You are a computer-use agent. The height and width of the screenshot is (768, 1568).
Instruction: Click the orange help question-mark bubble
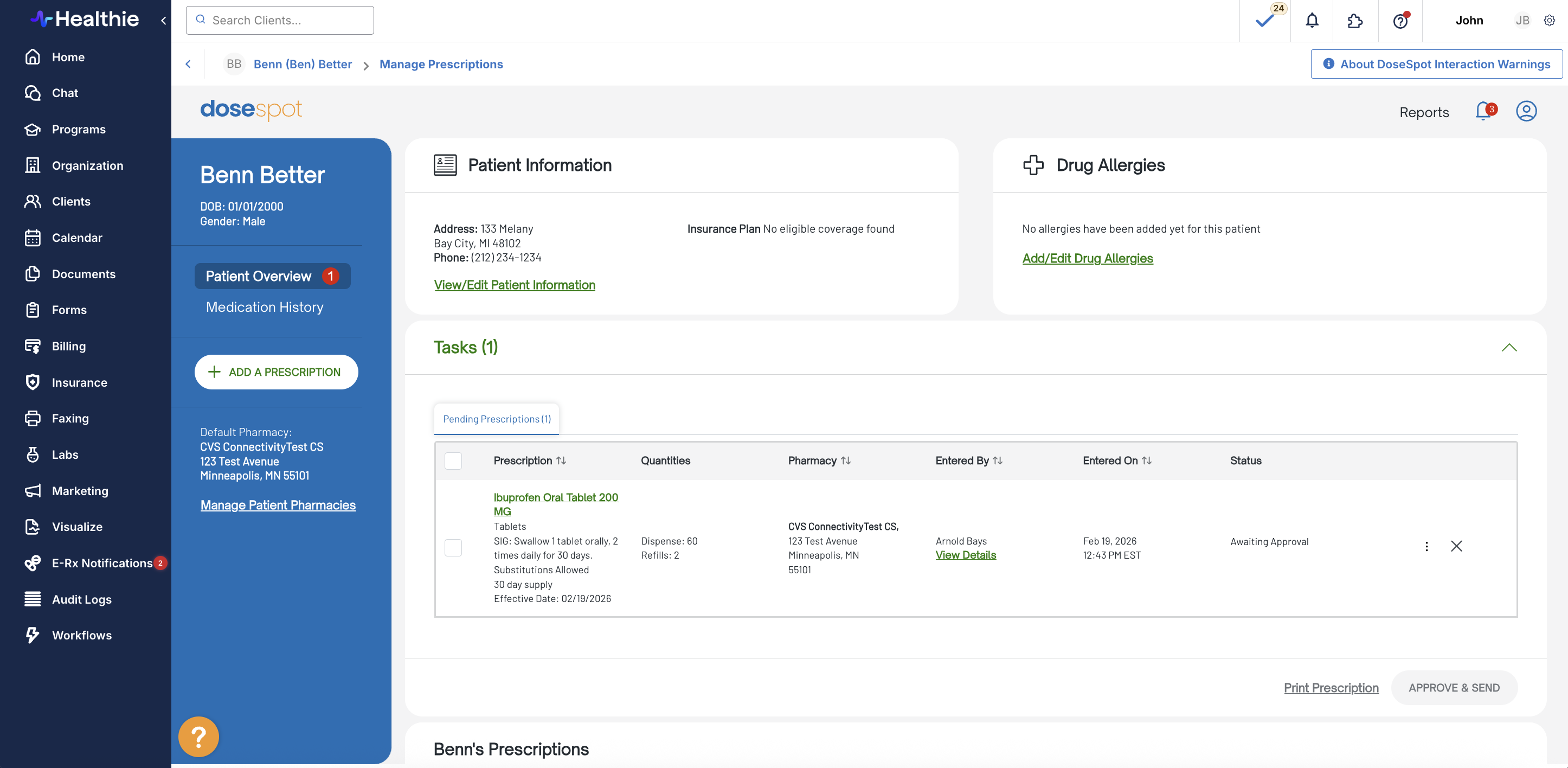(x=198, y=737)
